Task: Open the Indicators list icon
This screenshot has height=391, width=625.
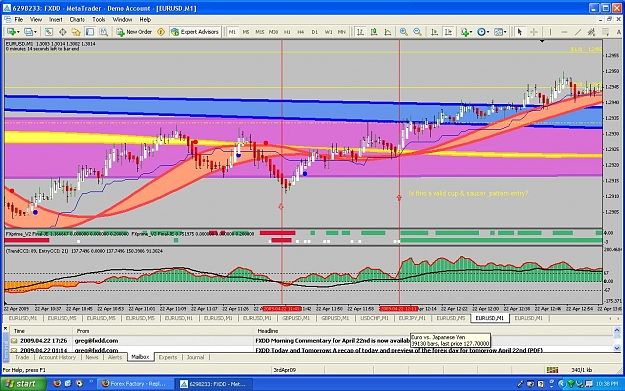Action: pyautogui.click(x=464, y=32)
